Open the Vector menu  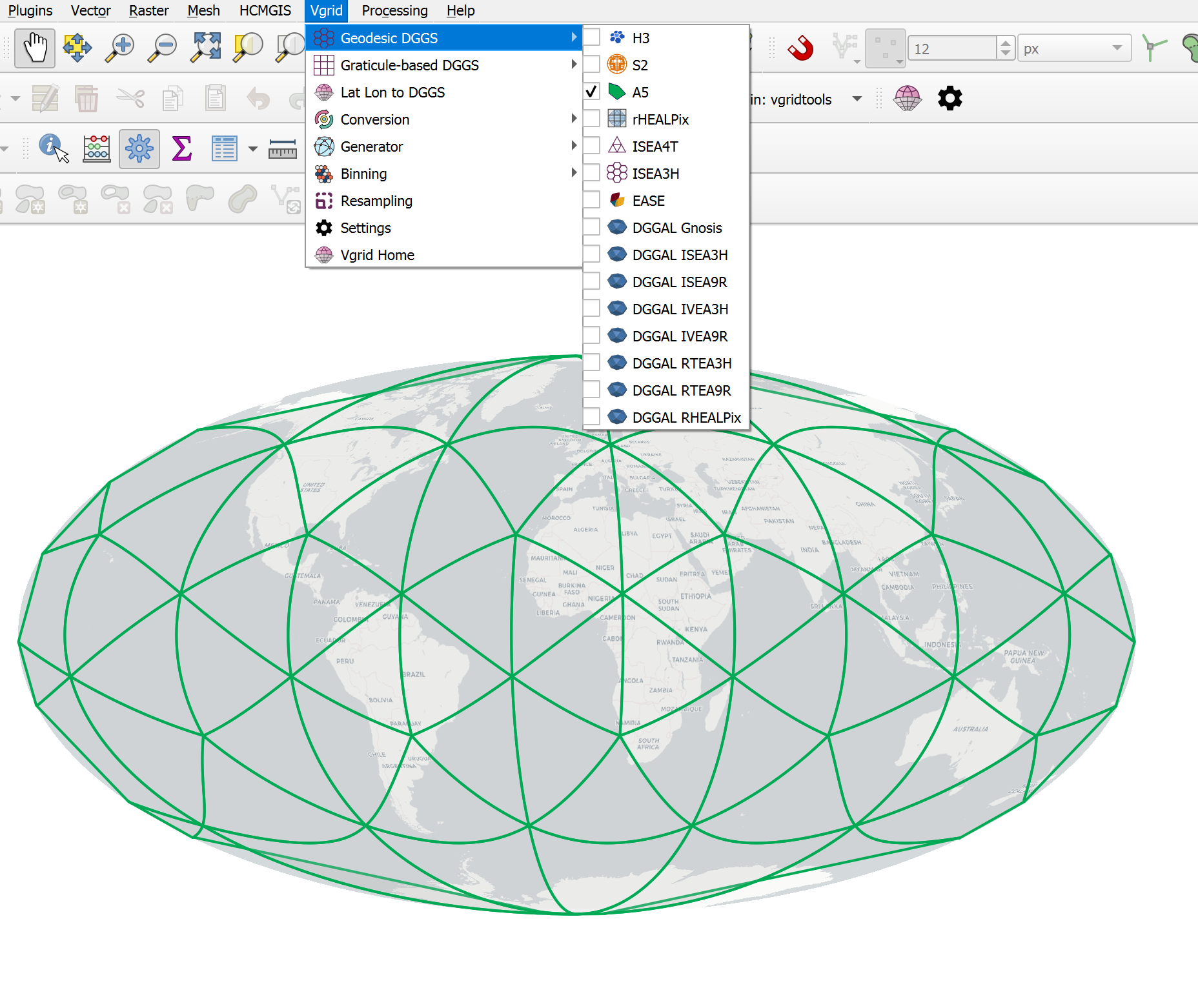pyautogui.click(x=90, y=10)
